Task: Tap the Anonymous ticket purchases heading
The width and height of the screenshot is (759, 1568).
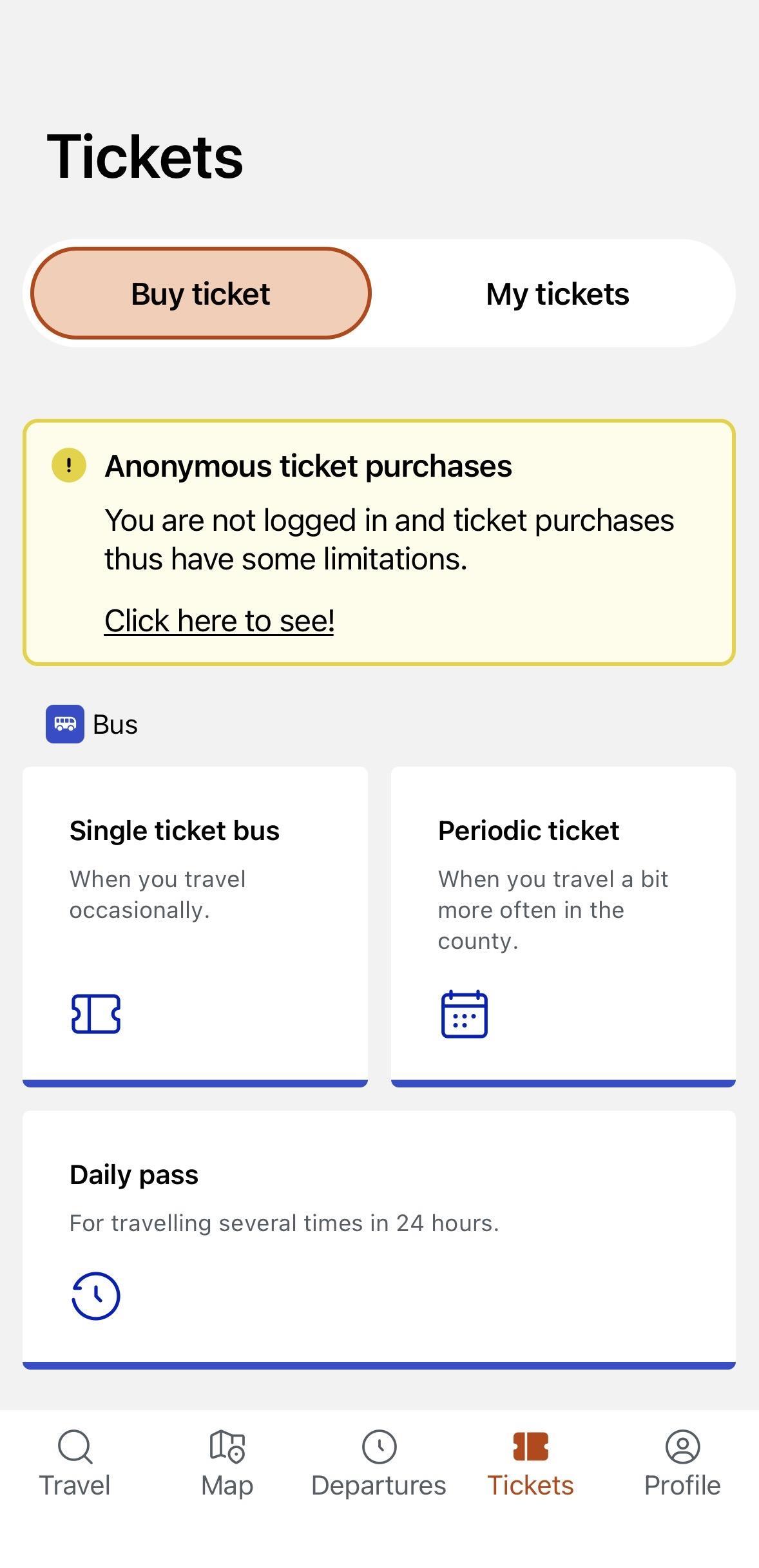Action: pyautogui.click(x=308, y=466)
